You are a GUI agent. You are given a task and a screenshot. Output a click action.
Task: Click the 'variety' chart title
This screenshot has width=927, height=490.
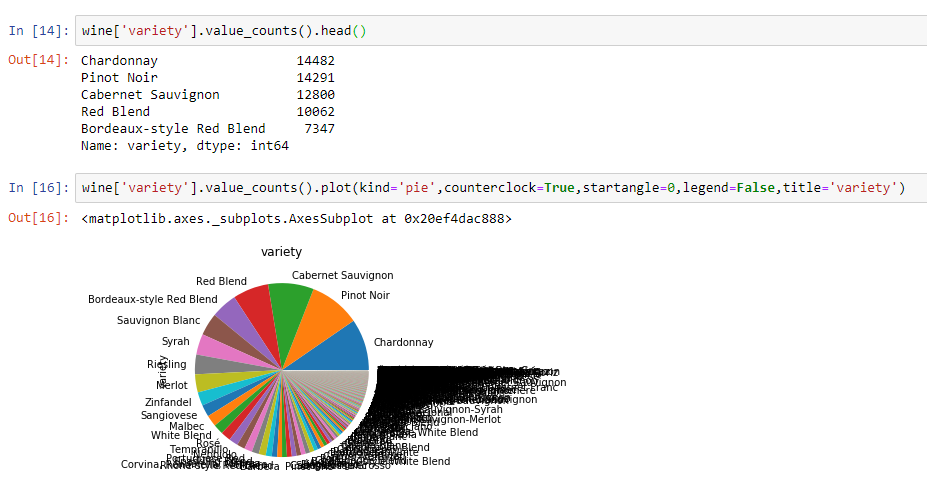point(281,252)
